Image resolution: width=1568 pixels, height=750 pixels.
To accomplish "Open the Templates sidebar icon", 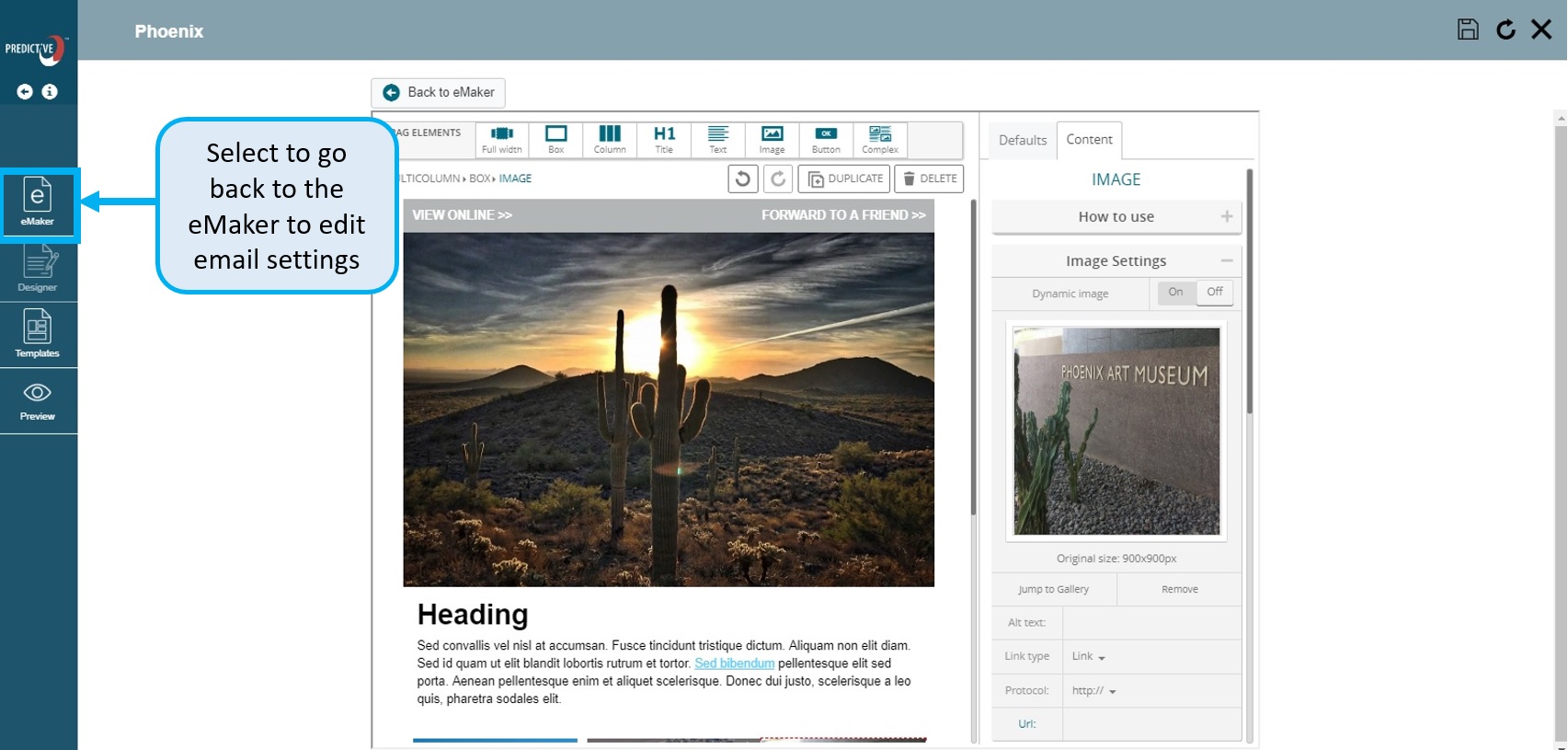I will (38, 334).
